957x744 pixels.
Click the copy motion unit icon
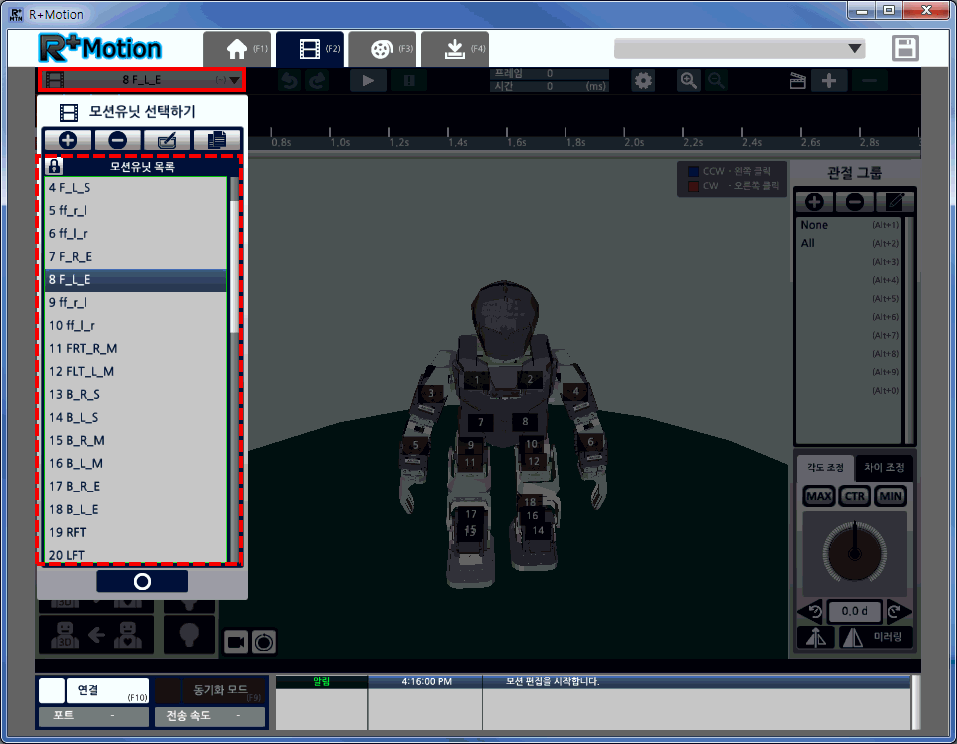point(216,141)
